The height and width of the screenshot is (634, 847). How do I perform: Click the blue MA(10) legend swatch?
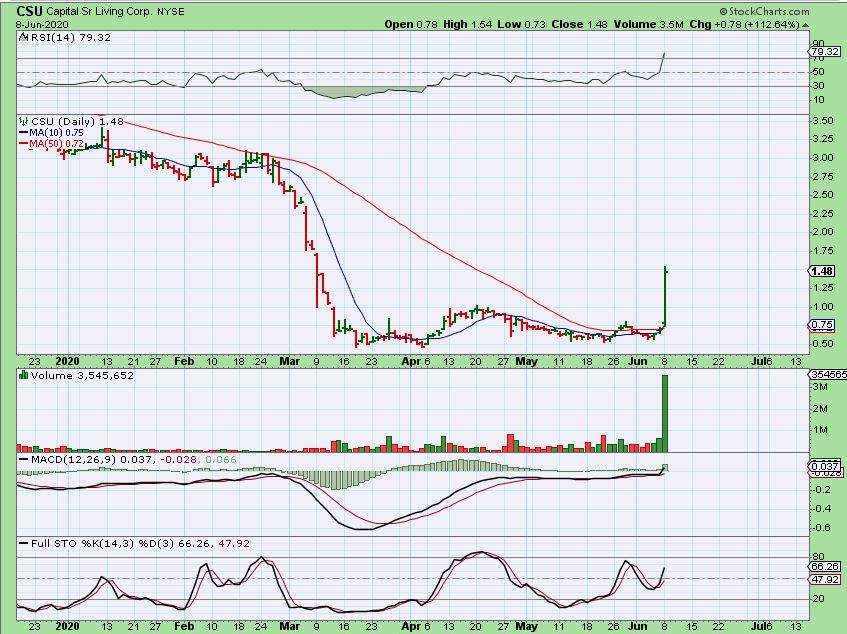click(x=23, y=132)
